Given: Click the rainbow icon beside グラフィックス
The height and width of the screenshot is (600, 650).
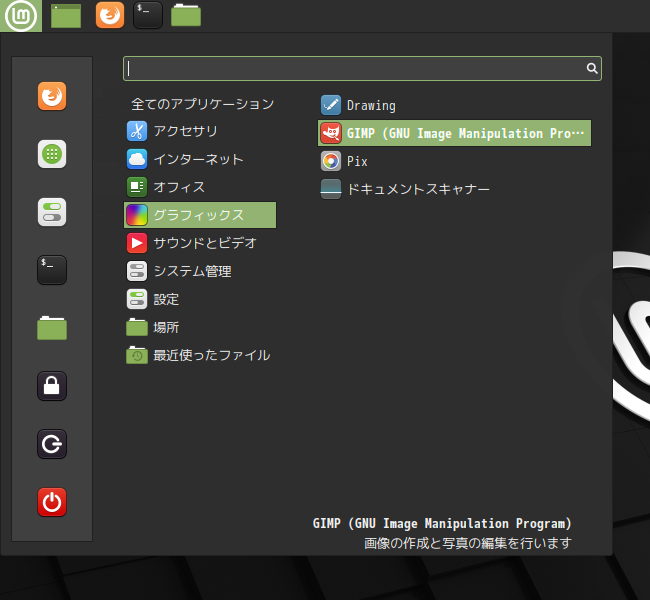Looking at the screenshot, I should pyautogui.click(x=137, y=215).
